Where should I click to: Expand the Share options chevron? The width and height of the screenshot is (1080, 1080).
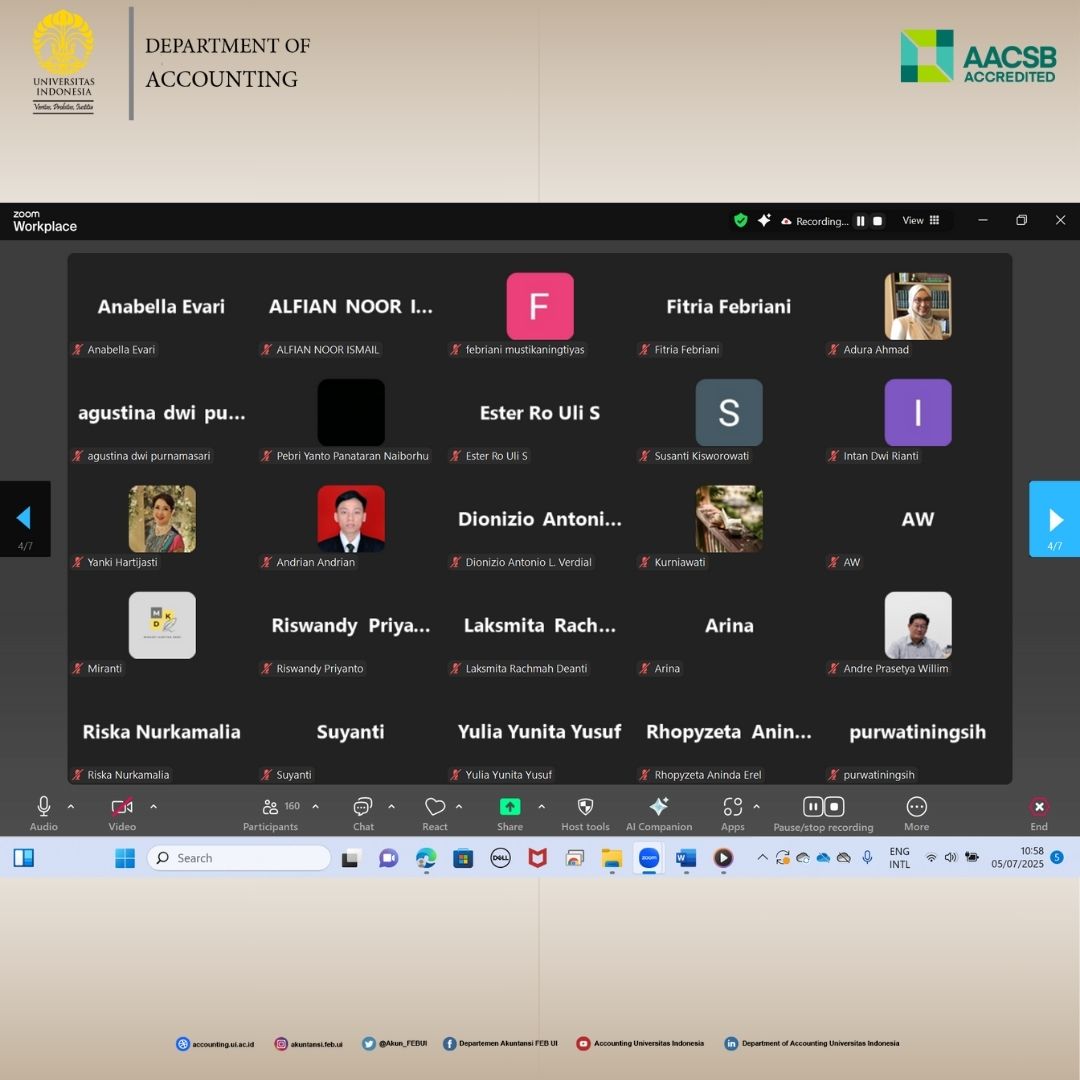point(542,806)
